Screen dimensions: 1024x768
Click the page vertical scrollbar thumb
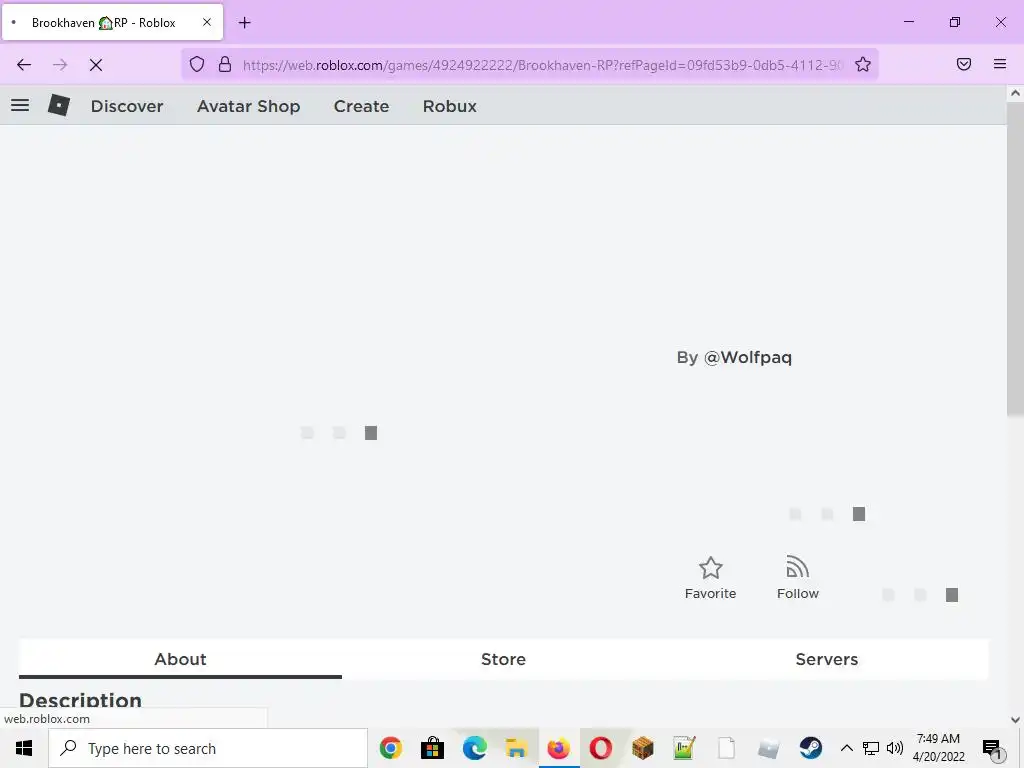tap(1015, 258)
